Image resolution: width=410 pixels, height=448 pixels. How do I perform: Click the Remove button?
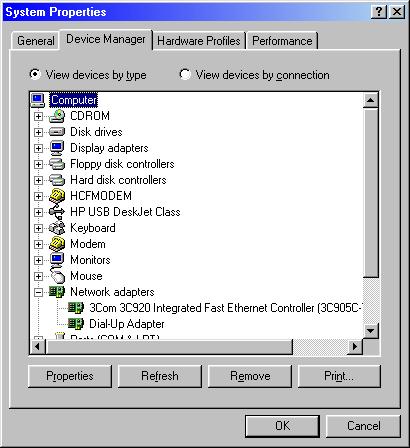pyautogui.click(x=250, y=376)
